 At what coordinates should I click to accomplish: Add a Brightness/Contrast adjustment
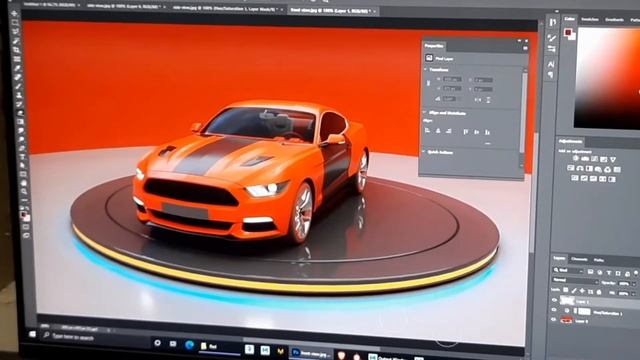coord(575,159)
